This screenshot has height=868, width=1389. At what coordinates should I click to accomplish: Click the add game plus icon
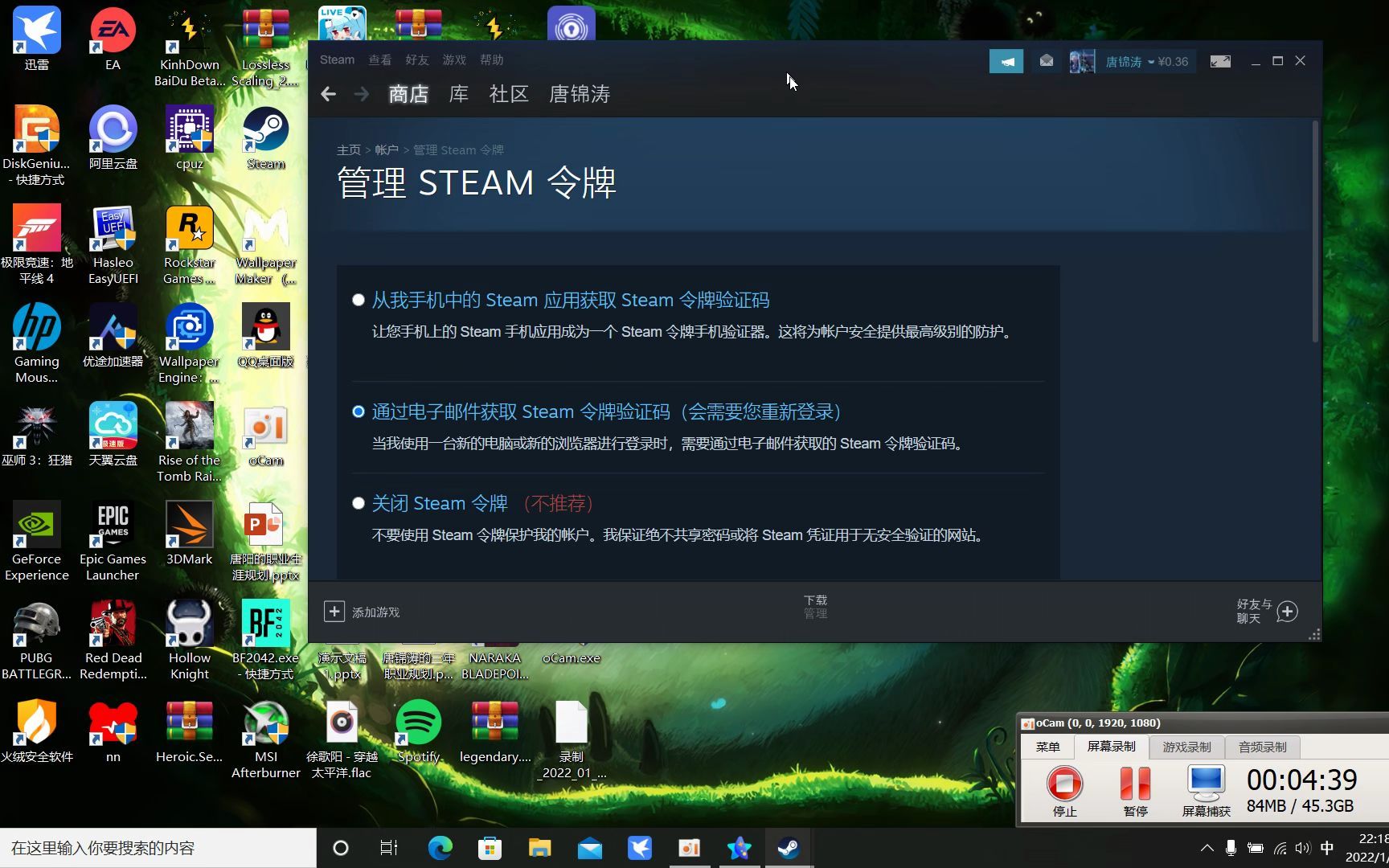pos(334,612)
